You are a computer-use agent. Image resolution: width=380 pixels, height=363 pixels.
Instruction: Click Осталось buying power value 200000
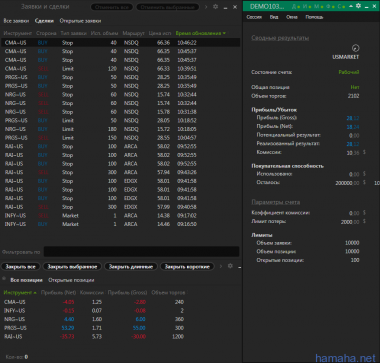point(347,183)
